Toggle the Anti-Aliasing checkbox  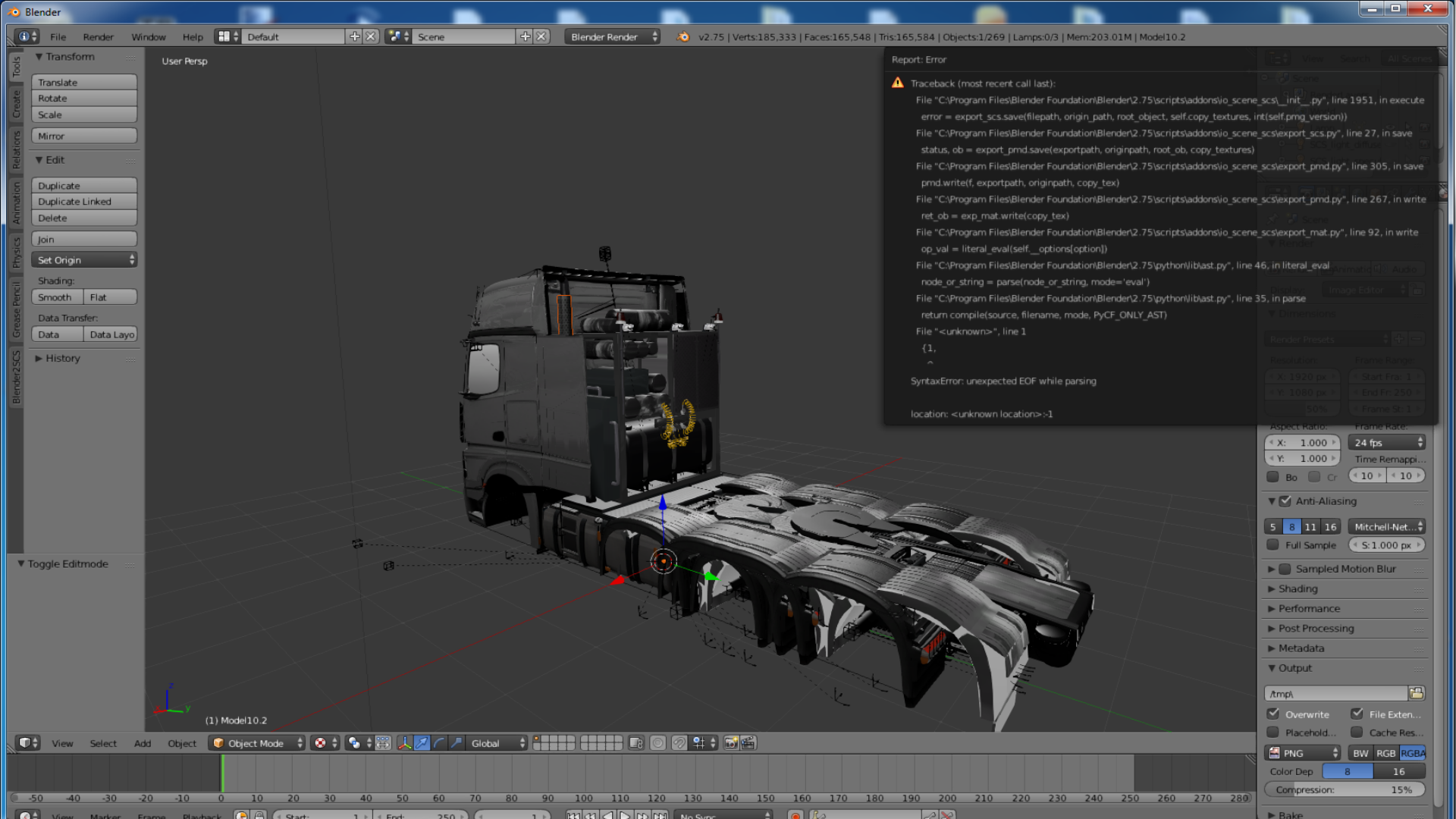(1285, 501)
